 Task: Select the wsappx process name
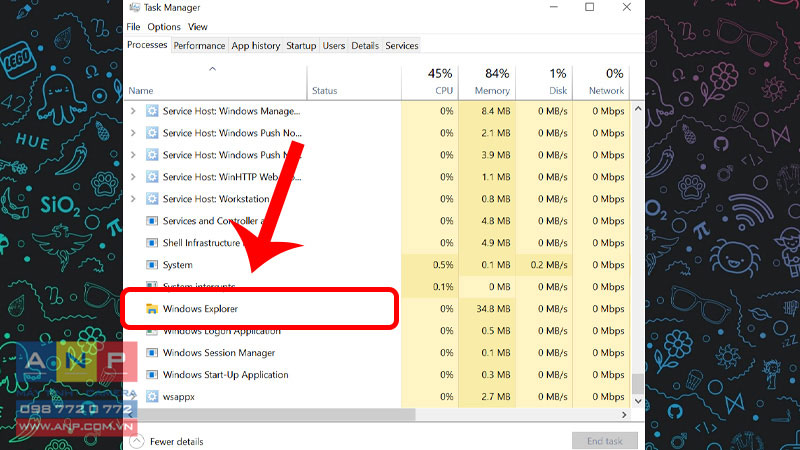[179, 396]
